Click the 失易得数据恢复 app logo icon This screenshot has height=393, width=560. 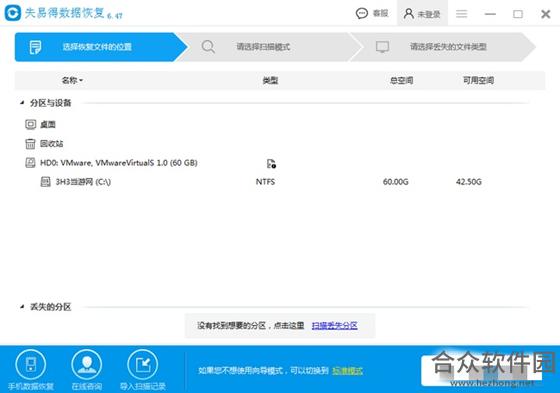point(12,13)
